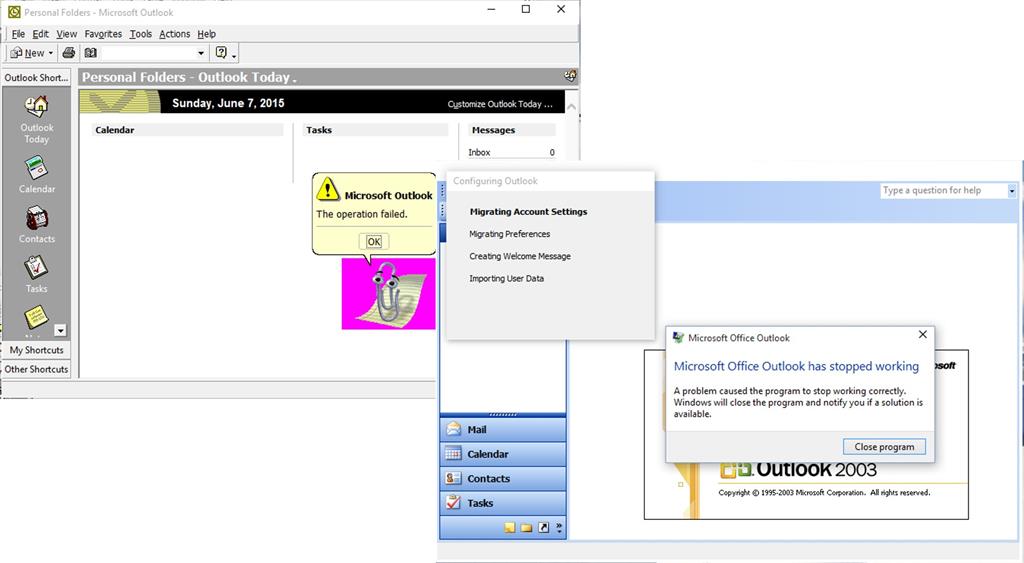
Task: Open the Outlook Today shortcut icon
Action: point(37,107)
